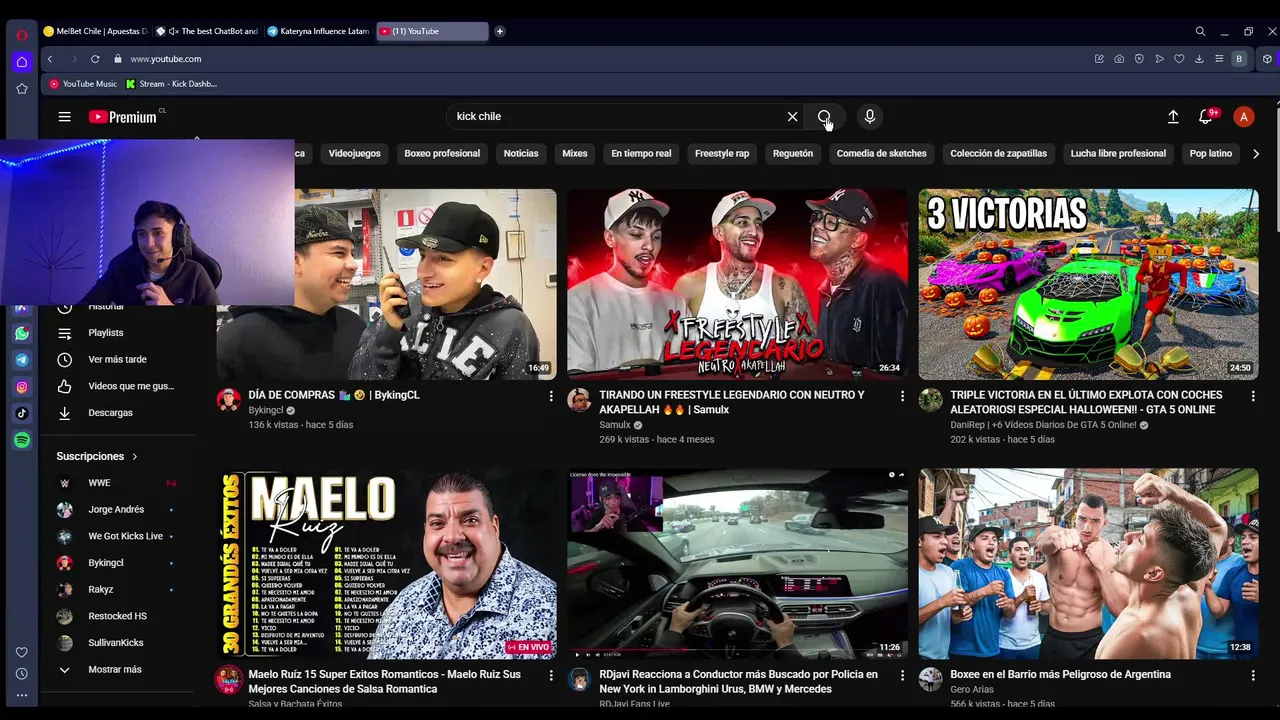Open extensions cube icon
The height and width of the screenshot is (720, 1280).
point(1267,59)
